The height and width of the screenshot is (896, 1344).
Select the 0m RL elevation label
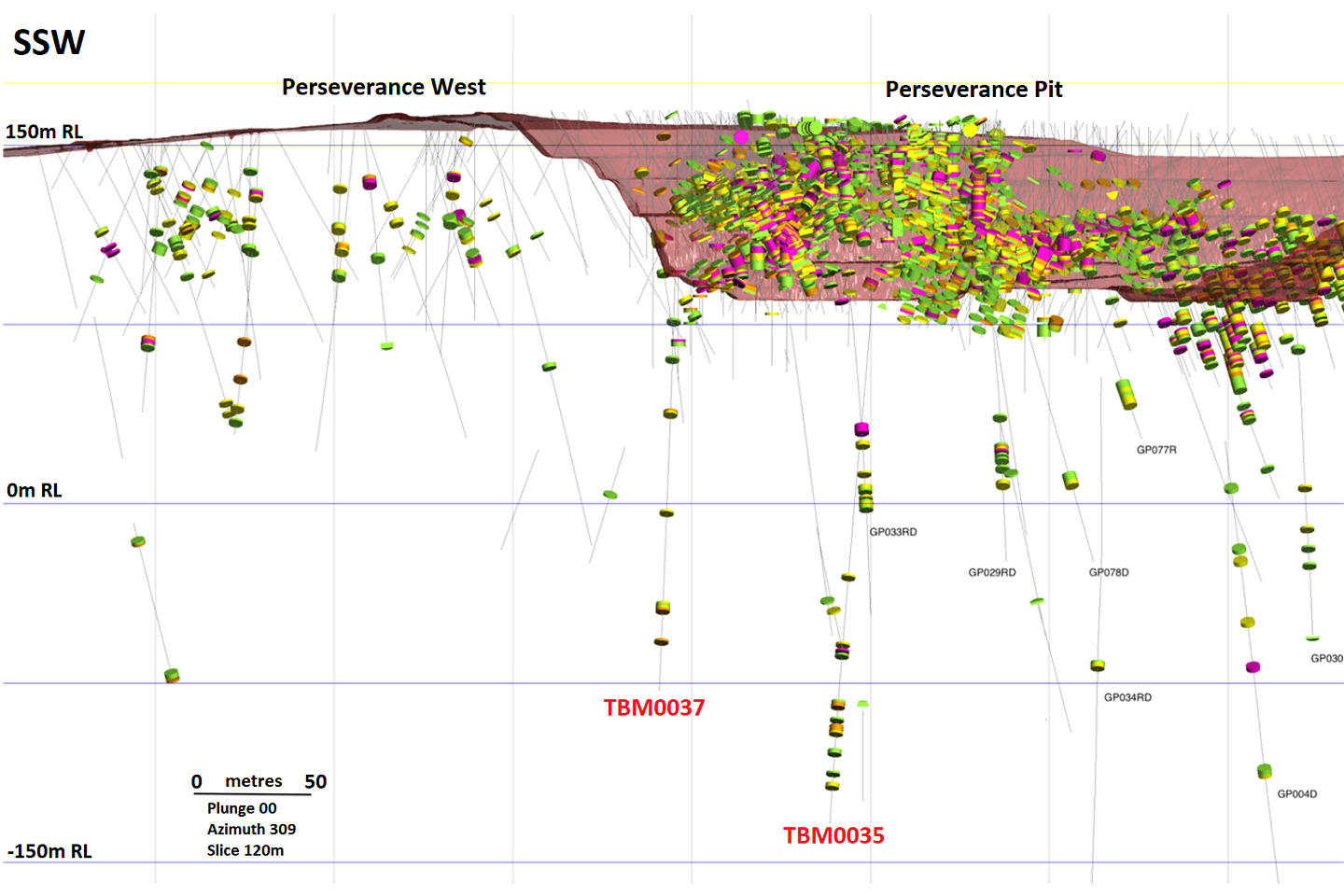click(35, 490)
